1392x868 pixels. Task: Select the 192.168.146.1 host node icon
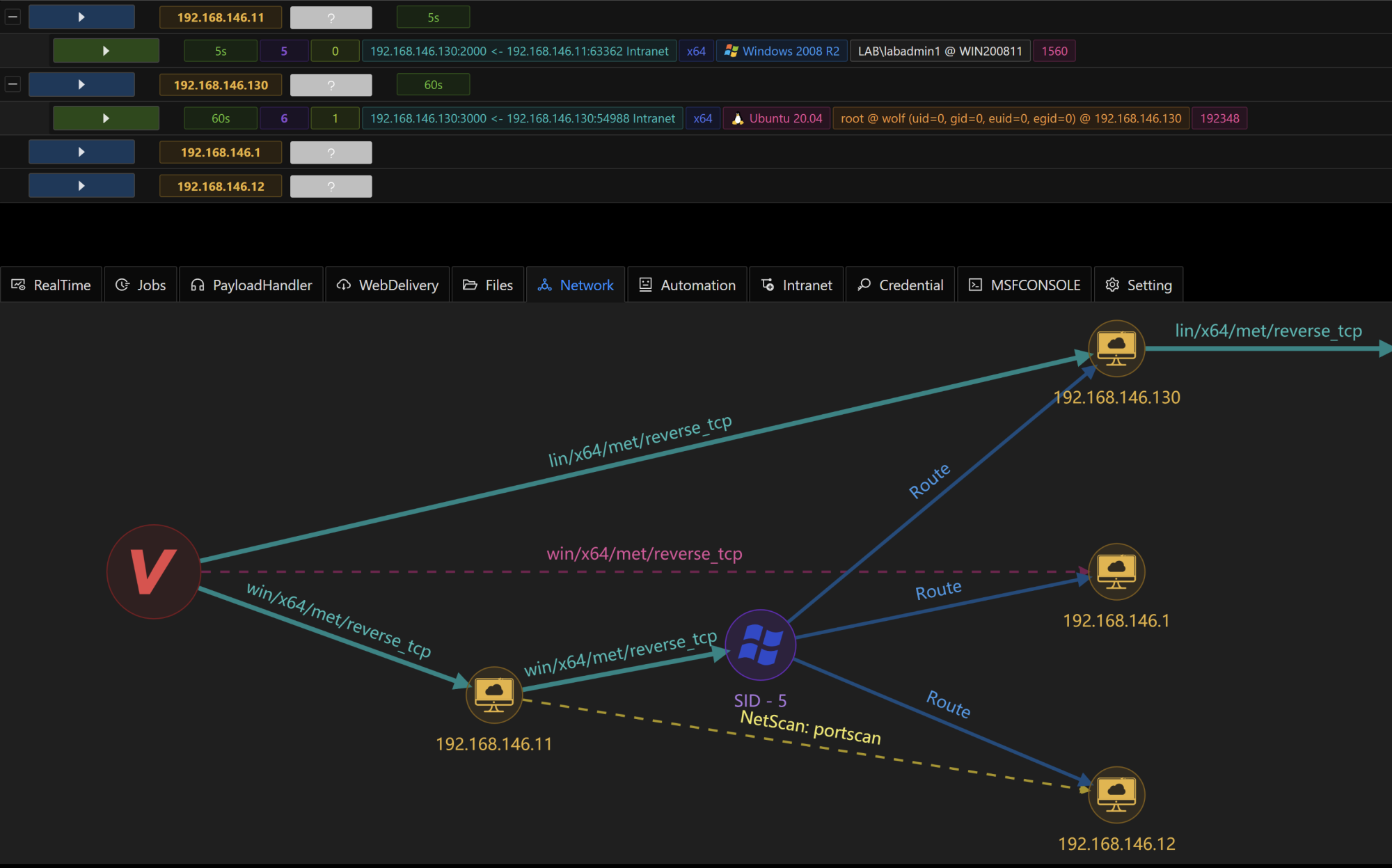pos(1116,571)
